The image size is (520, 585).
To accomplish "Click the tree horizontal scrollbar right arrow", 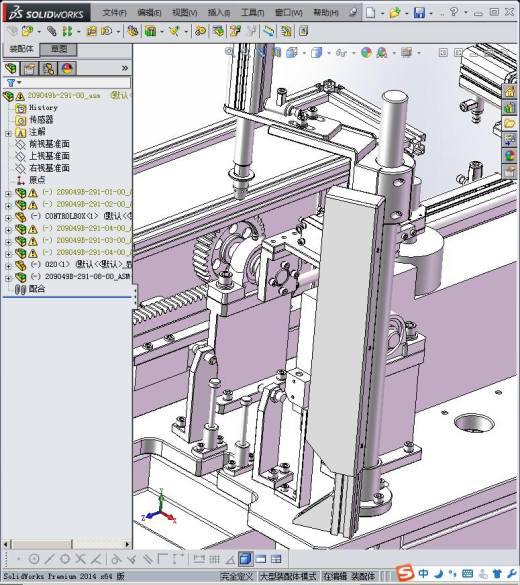I will tap(128, 544).
